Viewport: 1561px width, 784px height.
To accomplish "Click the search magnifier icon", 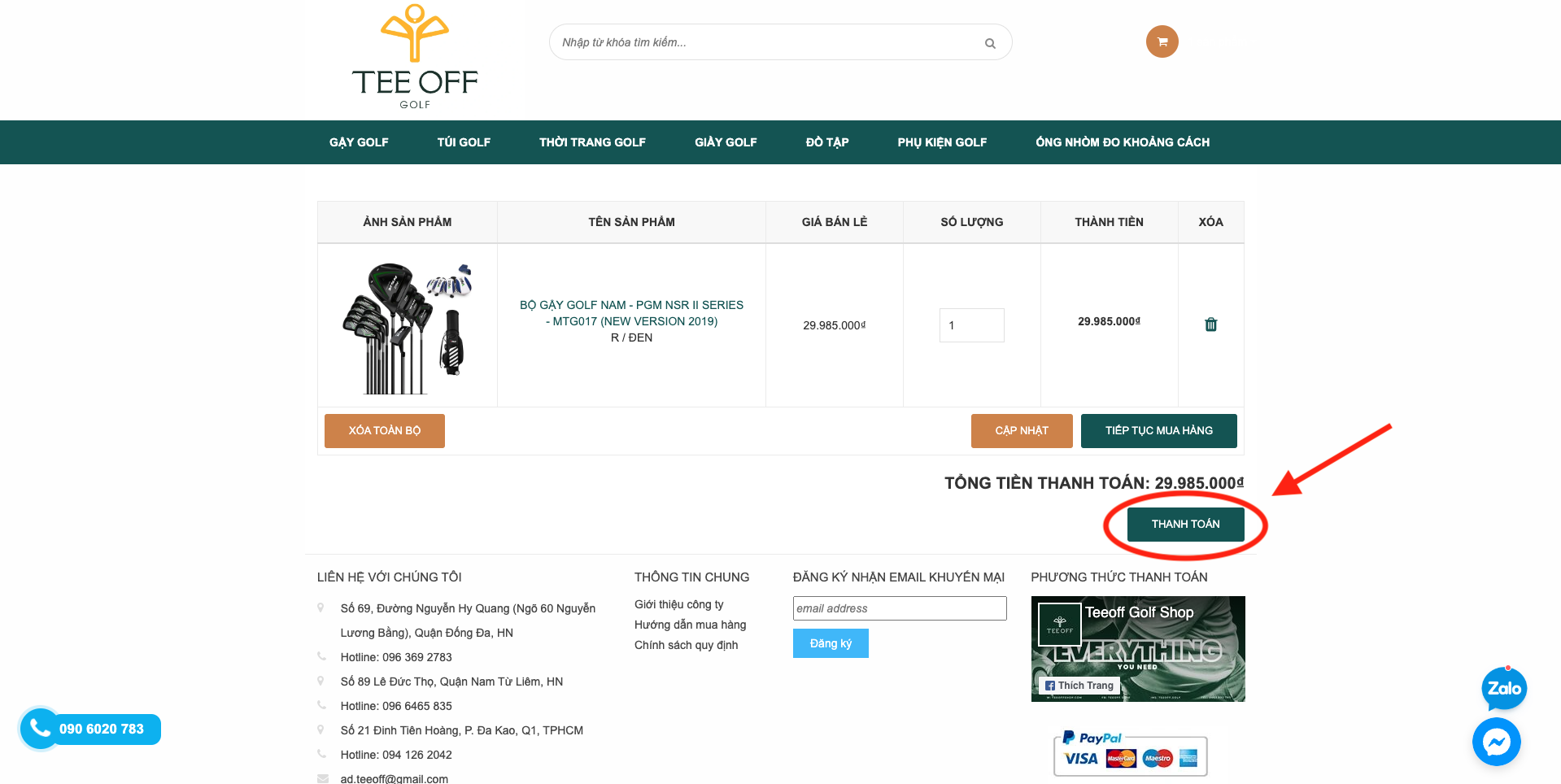I will pyautogui.click(x=990, y=43).
